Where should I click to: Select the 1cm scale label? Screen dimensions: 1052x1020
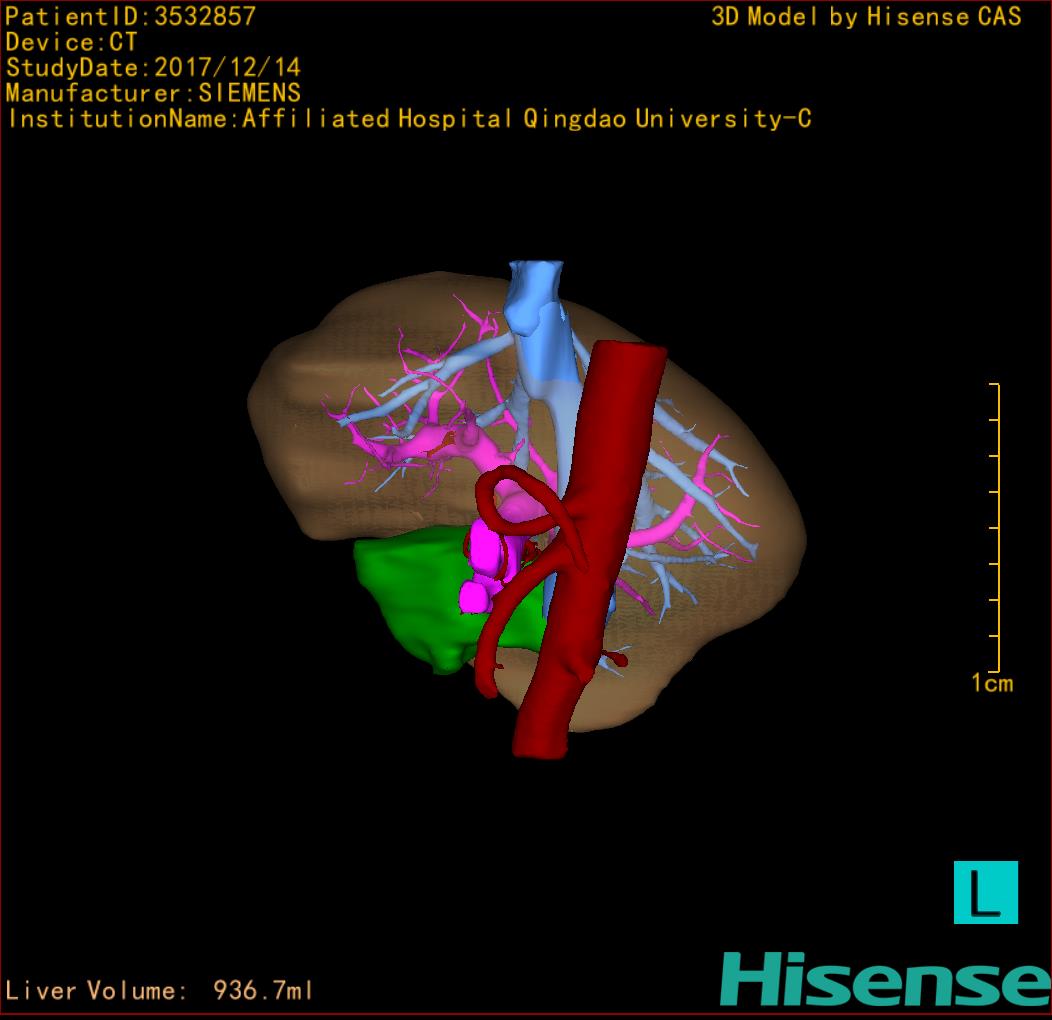[x=991, y=684]
